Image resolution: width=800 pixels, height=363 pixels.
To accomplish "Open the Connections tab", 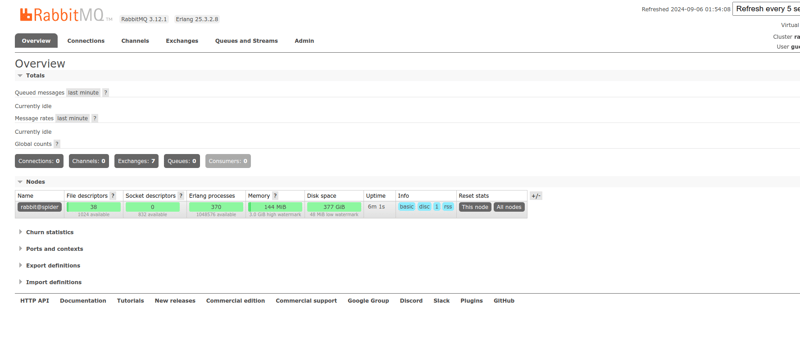I will [86, 41].
